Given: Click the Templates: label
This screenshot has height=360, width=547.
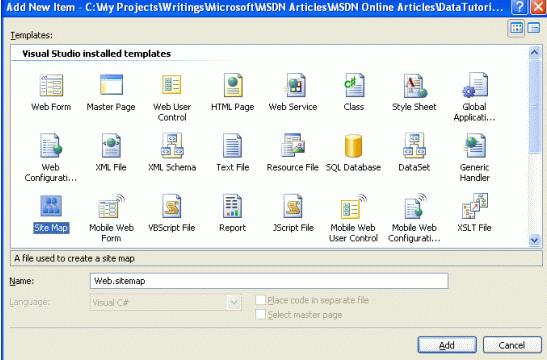Looking at the screenshot, I should click(x=31, y=35).
